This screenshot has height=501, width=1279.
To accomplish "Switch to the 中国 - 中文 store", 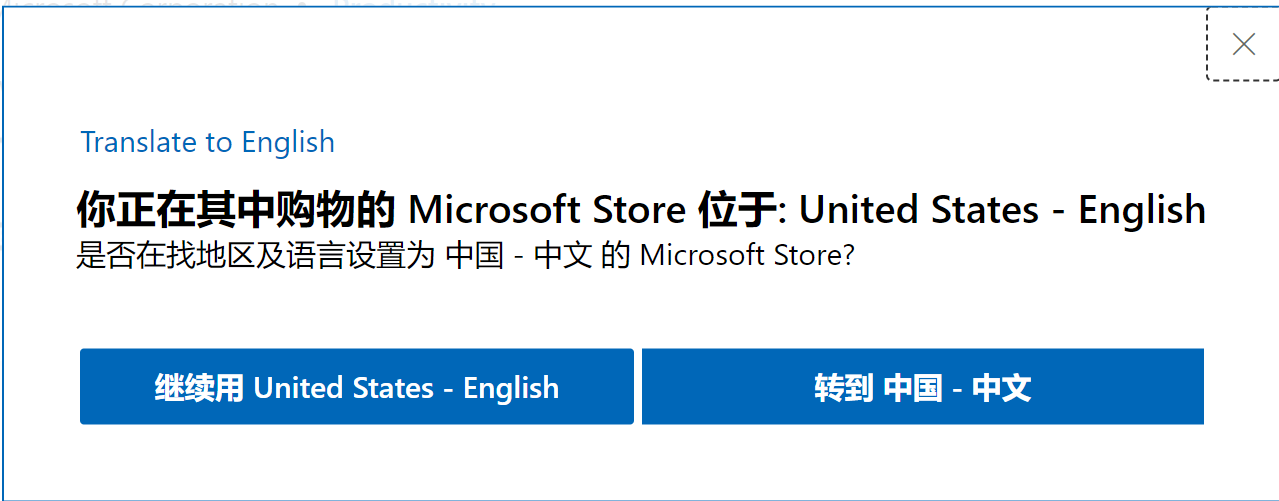I will pyautogui.click(x=922, y=387).
